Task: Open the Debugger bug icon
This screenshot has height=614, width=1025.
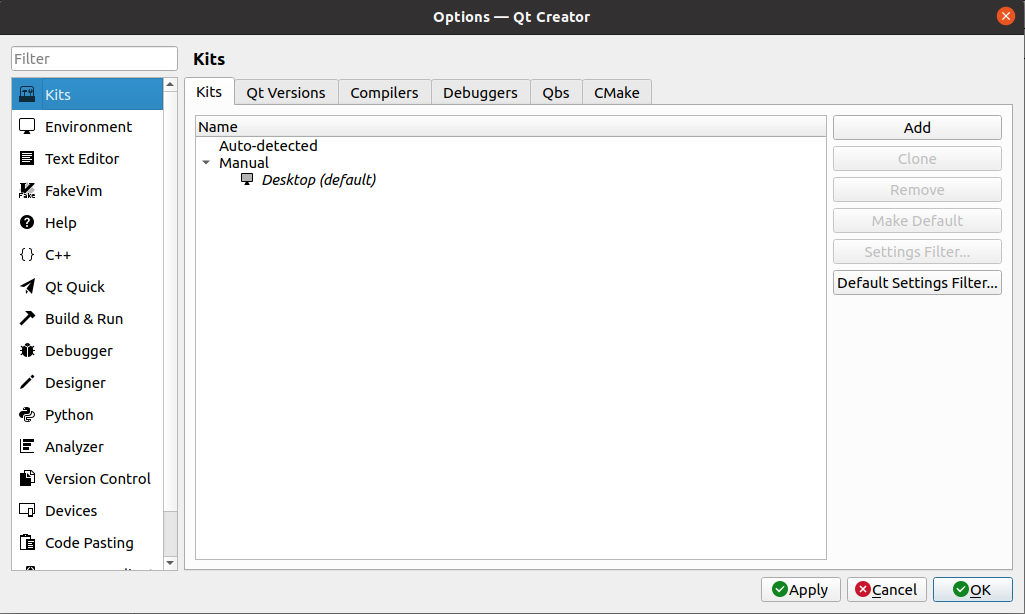Action: coord(27,350)
